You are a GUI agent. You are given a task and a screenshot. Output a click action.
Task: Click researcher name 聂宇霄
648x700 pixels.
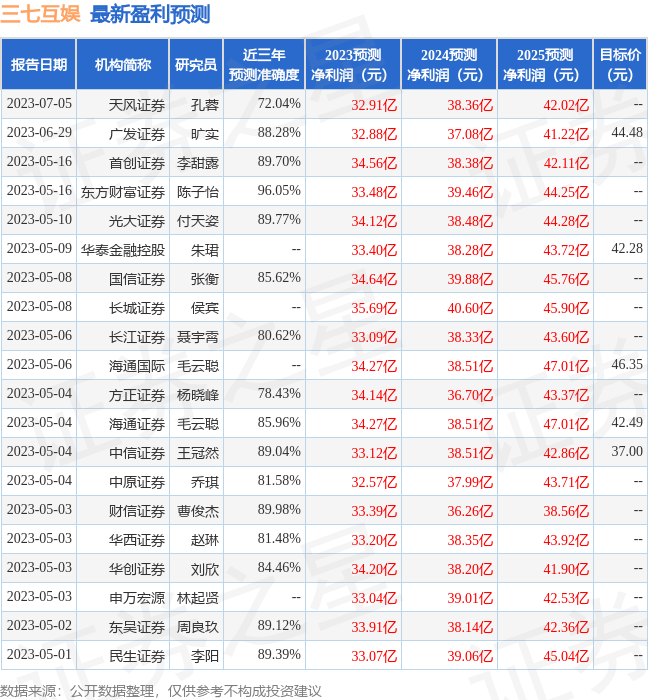click(x=198, y=337)
